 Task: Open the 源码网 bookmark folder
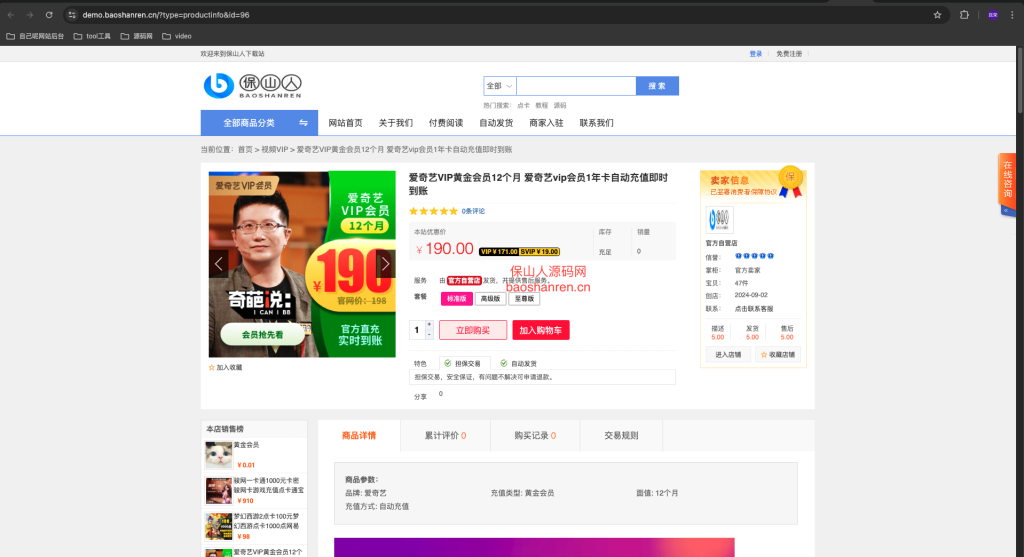pyautogui.click(x=136, y=36)
